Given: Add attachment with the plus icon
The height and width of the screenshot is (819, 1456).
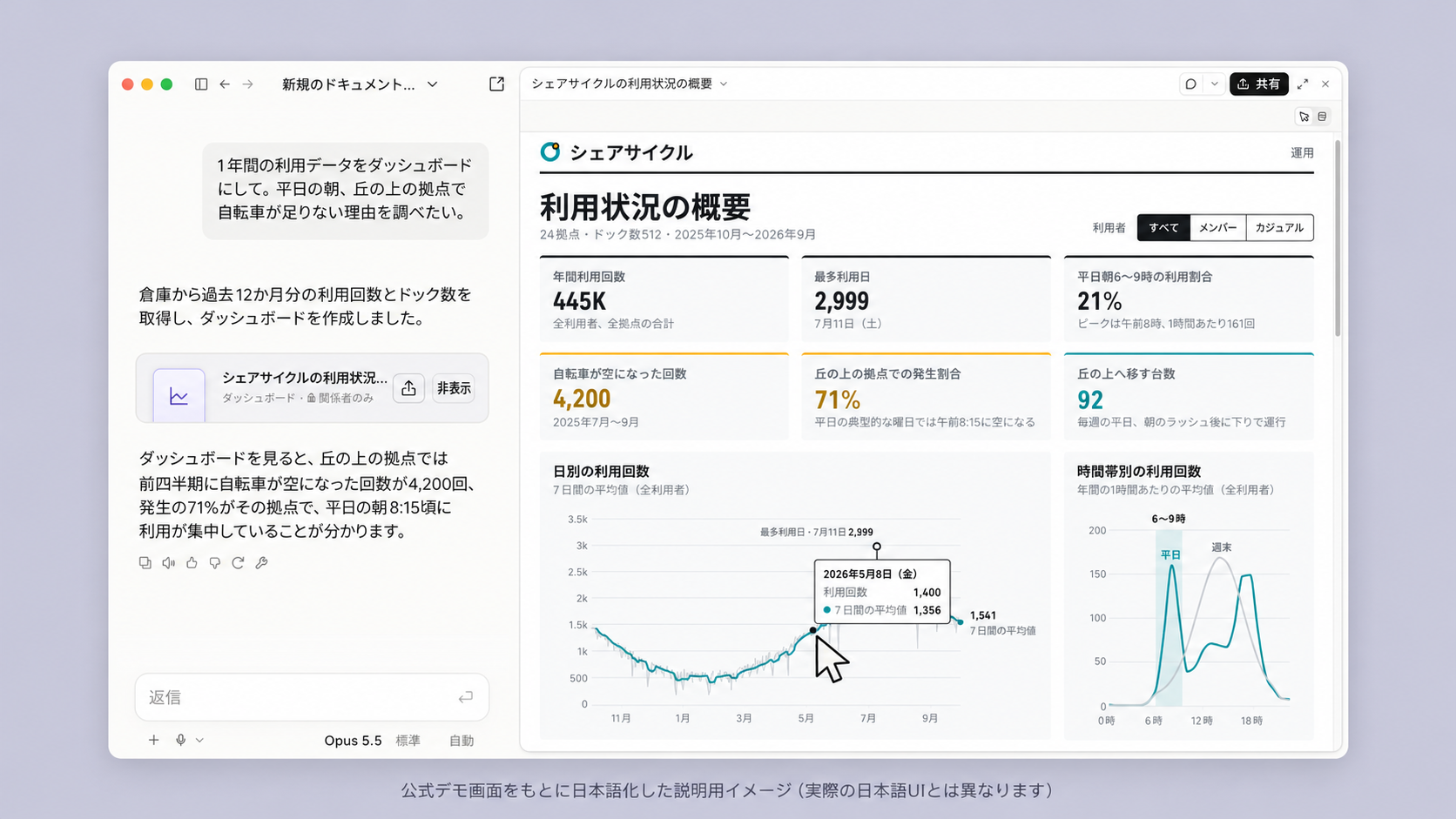Looking at the screenshot, I should [153, 740].
